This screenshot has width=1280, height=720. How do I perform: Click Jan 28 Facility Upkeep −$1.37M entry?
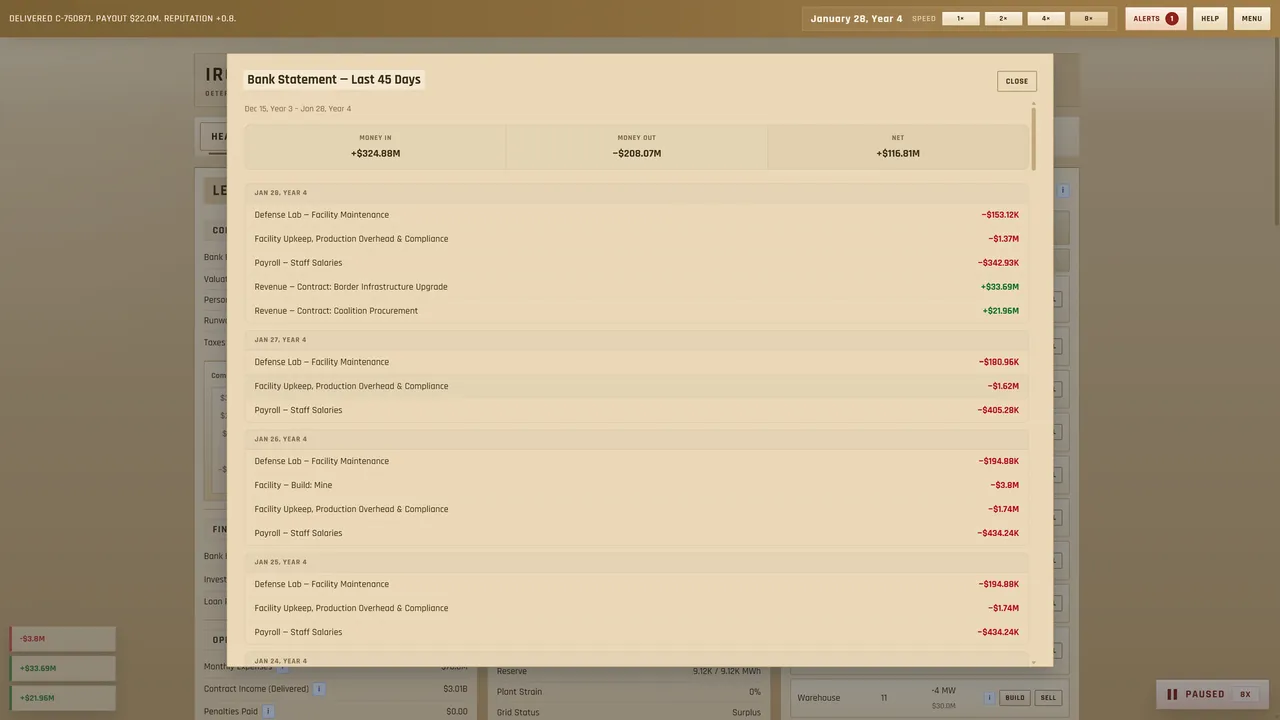pyautogui.click(x=637, y=239)
